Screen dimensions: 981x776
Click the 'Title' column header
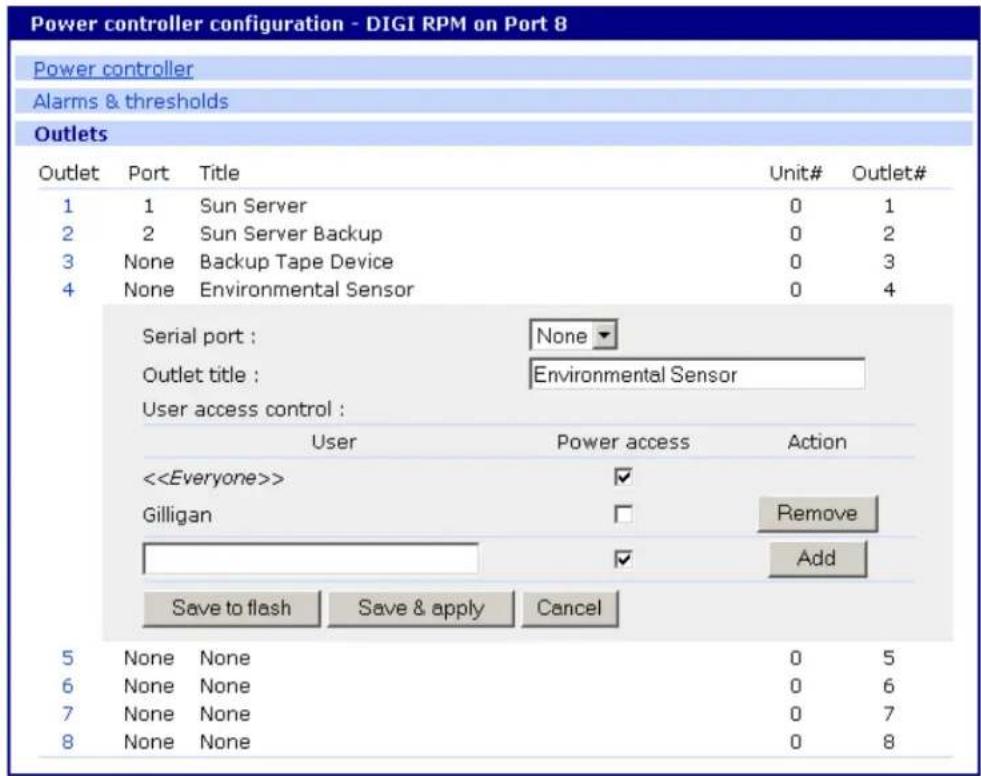220,173
